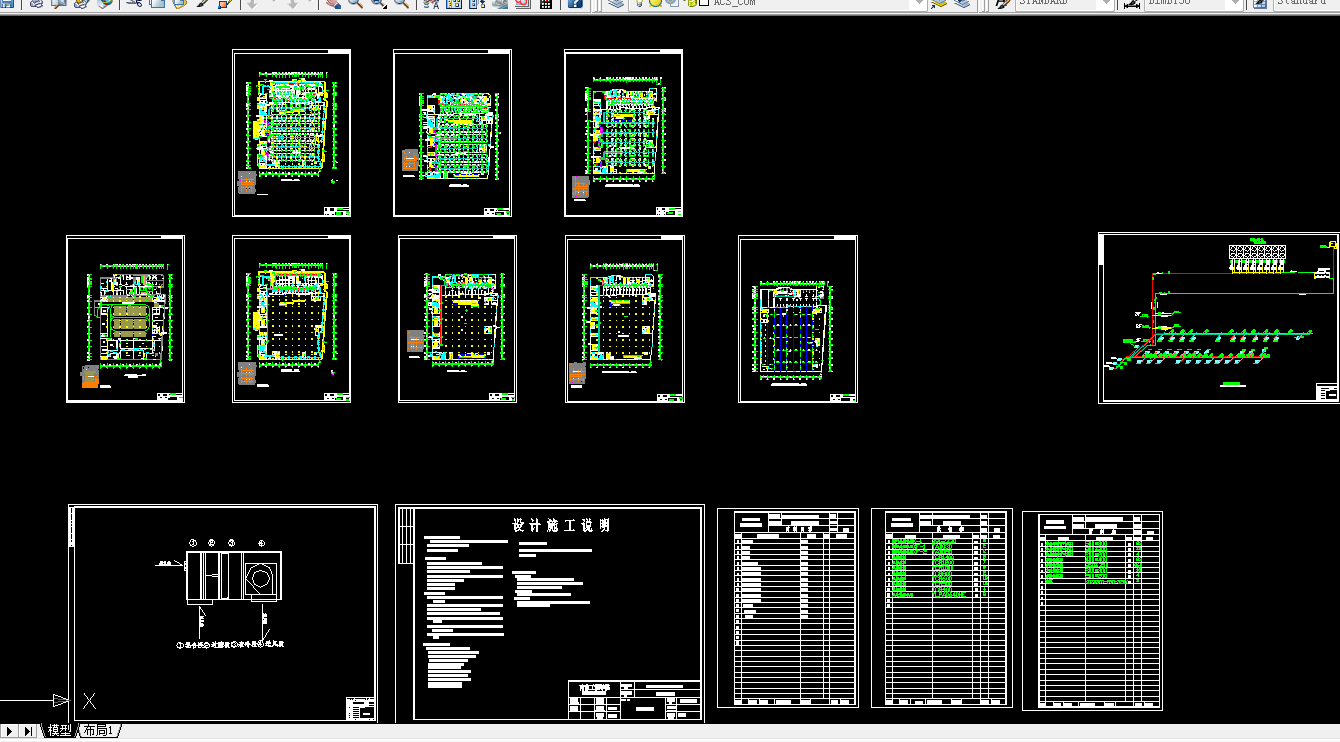
Task: Switch to the 布局1 layout tab
Action: click(x=99, y=731)
